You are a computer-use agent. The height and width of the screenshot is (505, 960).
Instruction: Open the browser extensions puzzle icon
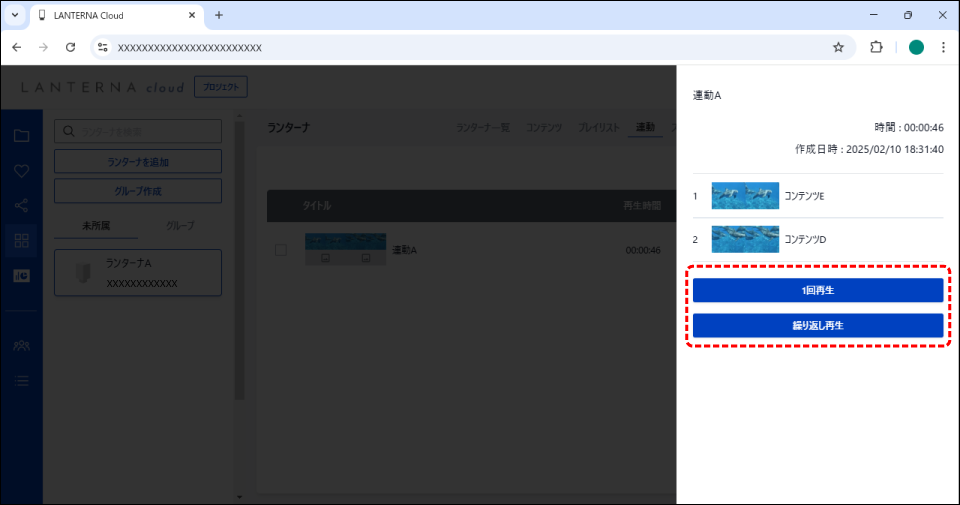[x=877, y=47]
